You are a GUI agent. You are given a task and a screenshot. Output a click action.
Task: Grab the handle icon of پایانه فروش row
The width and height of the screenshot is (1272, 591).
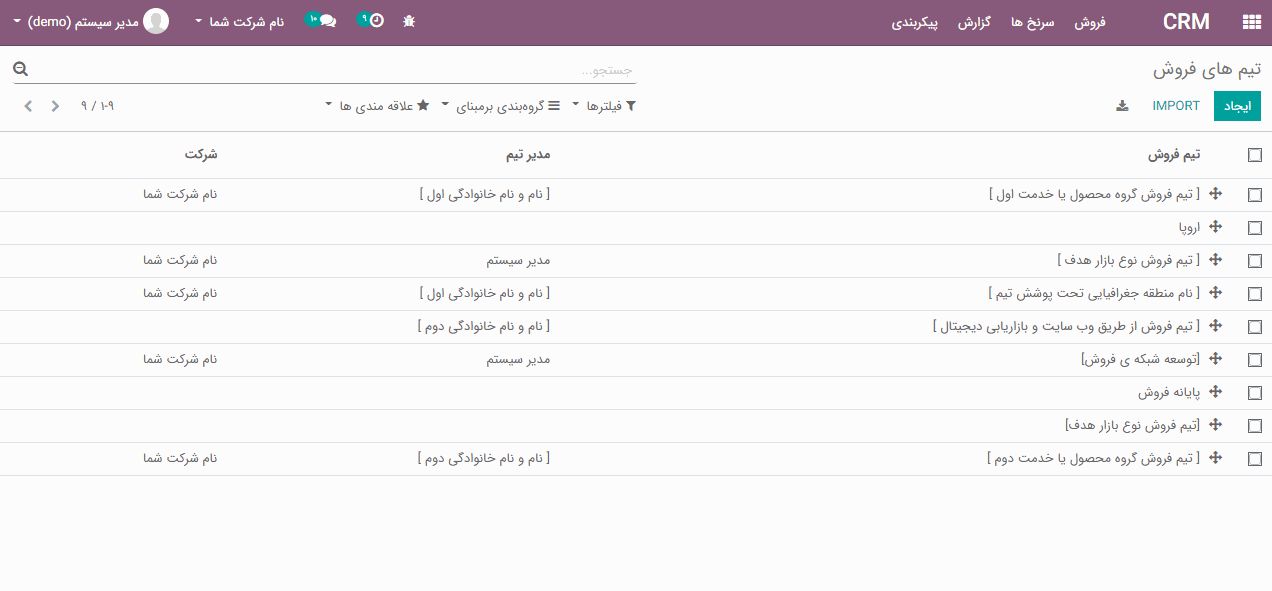click(1216, 392)
